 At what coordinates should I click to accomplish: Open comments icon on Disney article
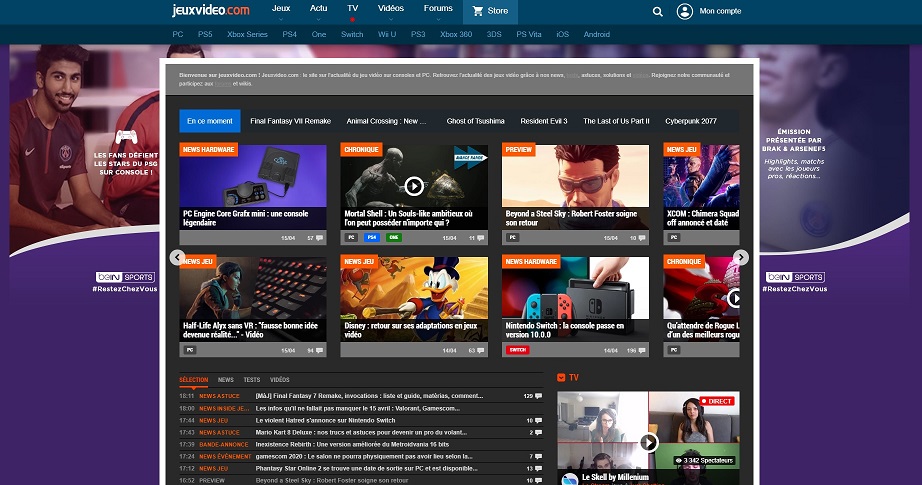click(x=480, y=350)
